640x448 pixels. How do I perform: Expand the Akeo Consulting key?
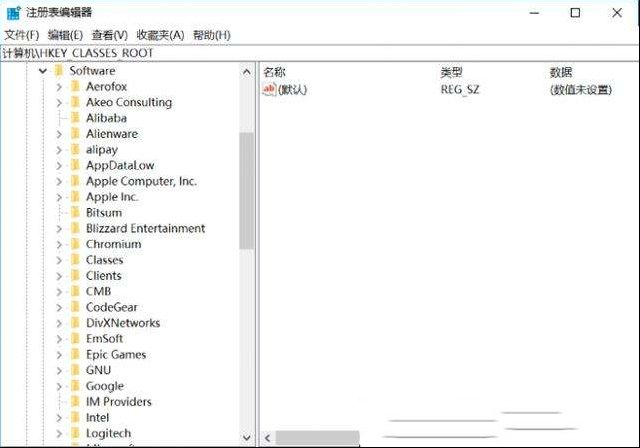pos(59,103)
